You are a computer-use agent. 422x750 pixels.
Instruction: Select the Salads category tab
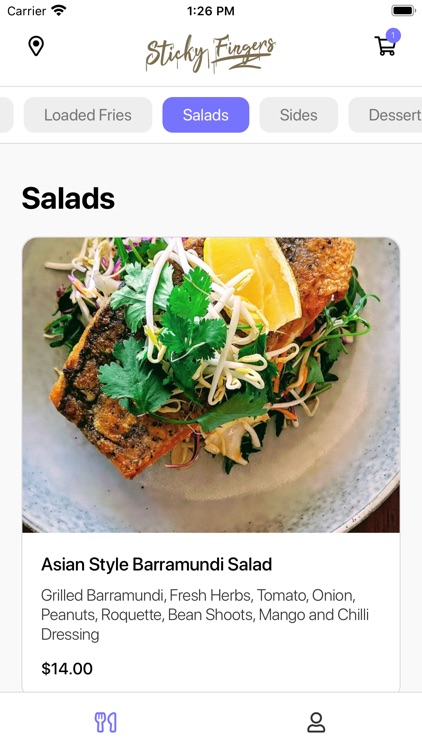click(x=206, y=115)
